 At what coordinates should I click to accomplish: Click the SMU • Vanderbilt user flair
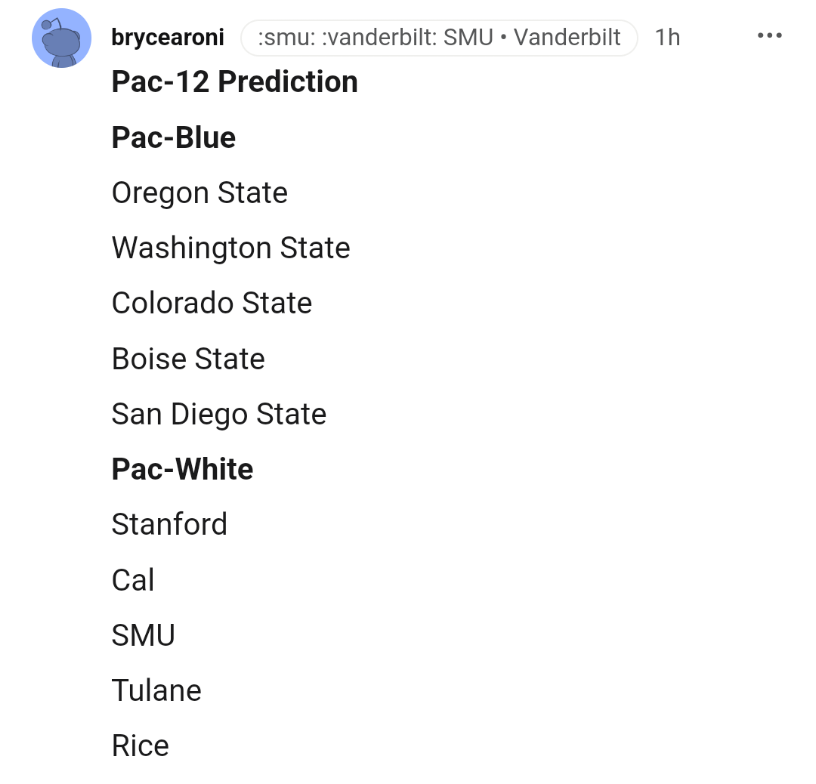(x=439, y=37)
